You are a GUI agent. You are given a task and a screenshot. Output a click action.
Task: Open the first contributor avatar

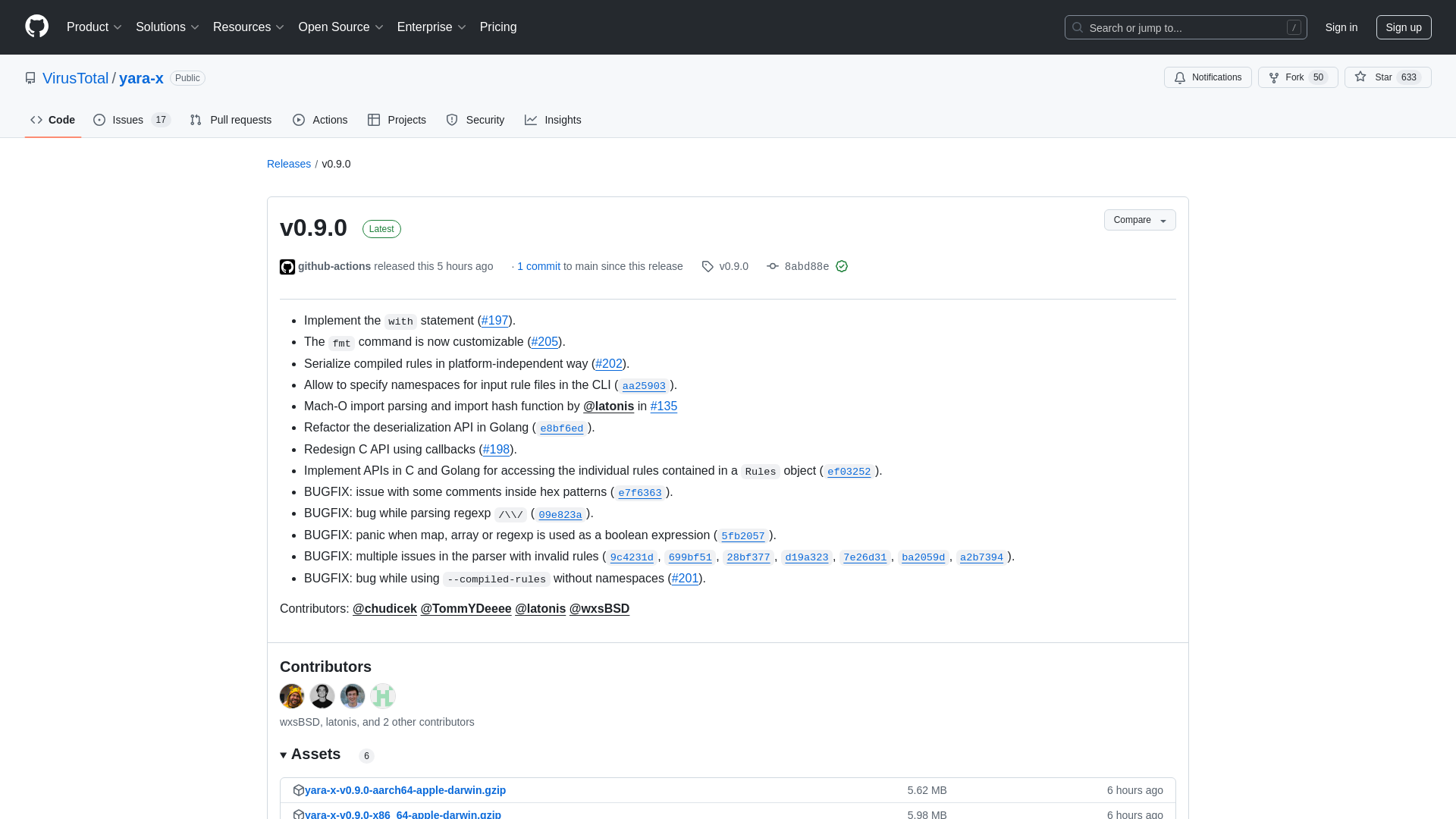point(292,696)
